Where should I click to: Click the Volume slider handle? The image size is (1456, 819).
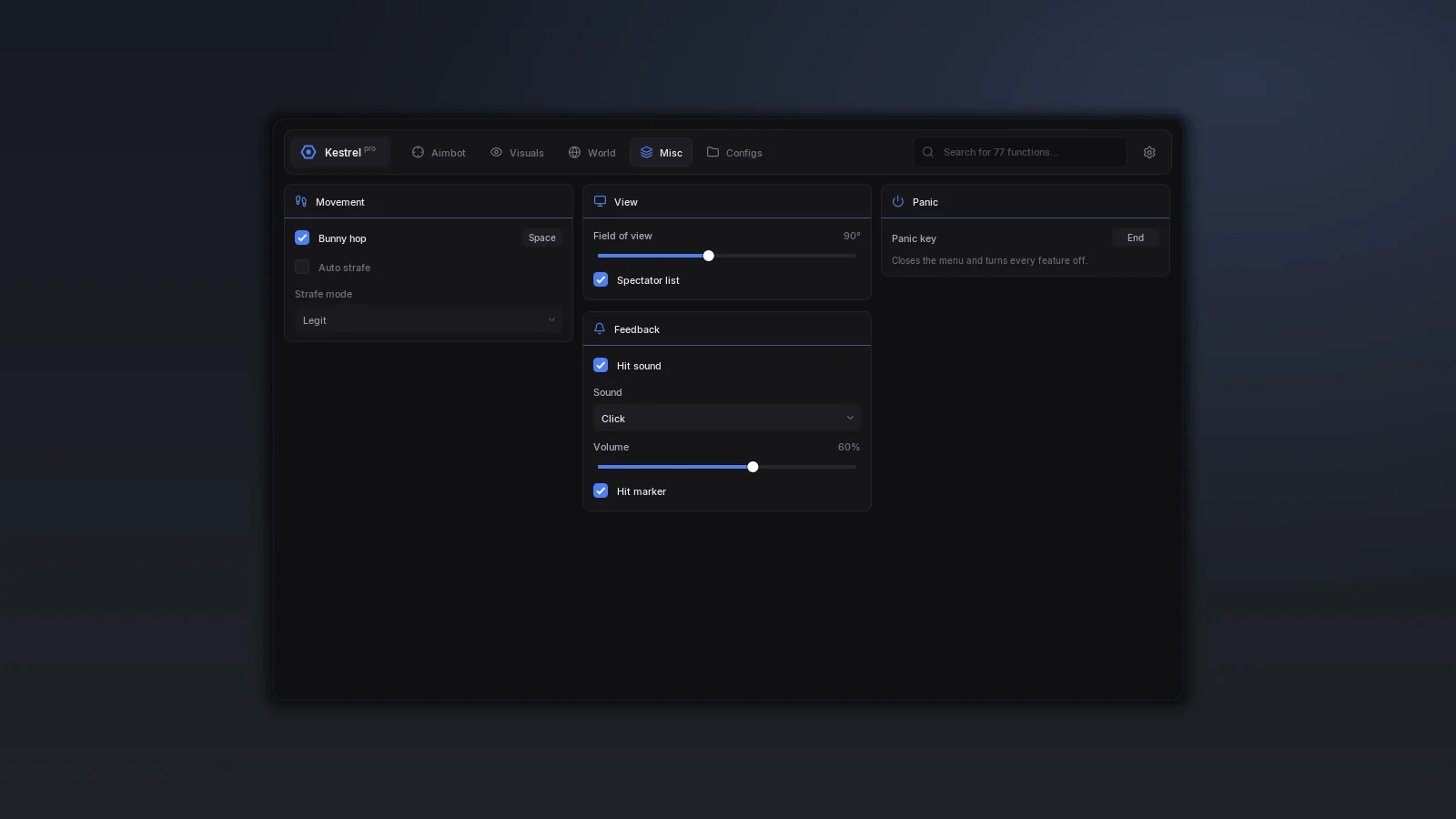pyautogui.click(x=753, y=467)
